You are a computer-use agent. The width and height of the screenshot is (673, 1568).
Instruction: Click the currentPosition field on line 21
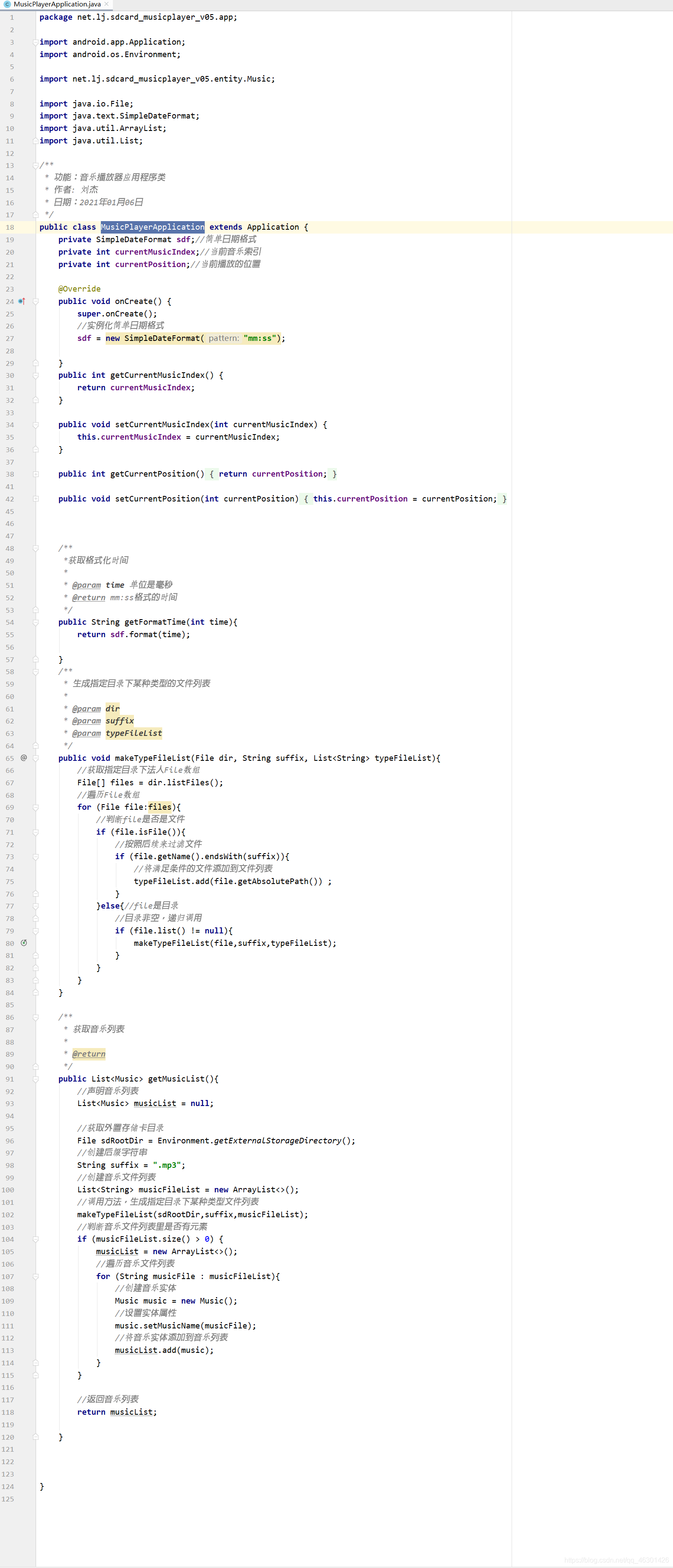tap(150, 264)
